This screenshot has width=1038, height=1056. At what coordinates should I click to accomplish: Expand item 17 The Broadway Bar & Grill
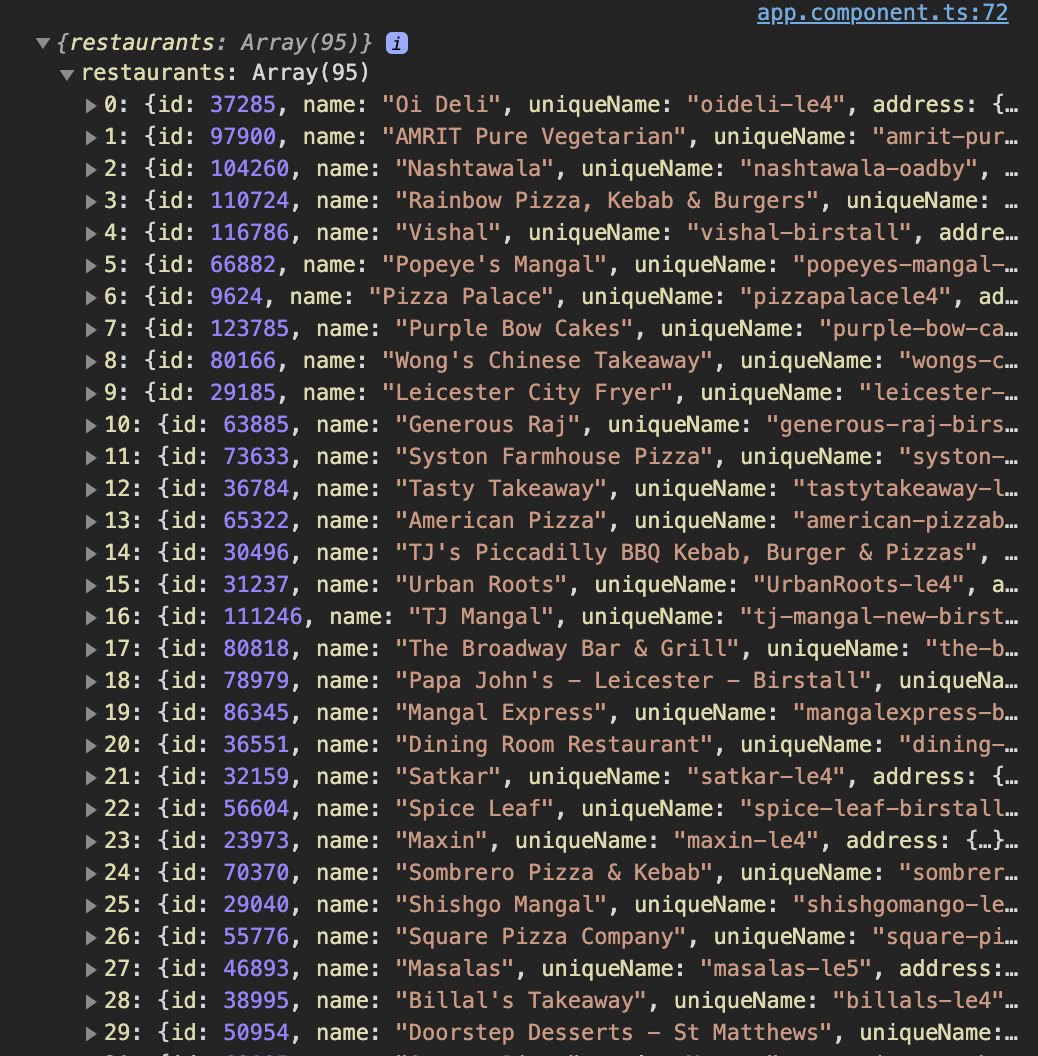coord(91,649)
